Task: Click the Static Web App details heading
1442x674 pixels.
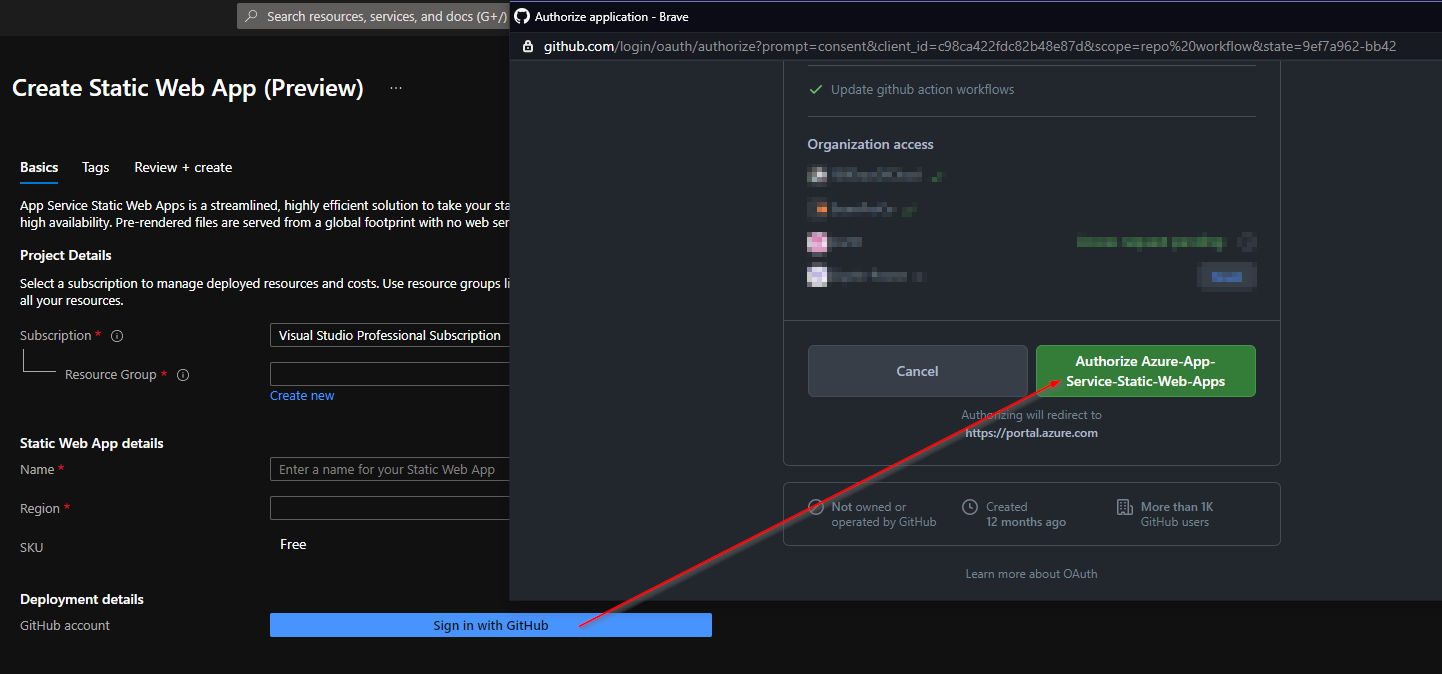Action: point(92,443)
